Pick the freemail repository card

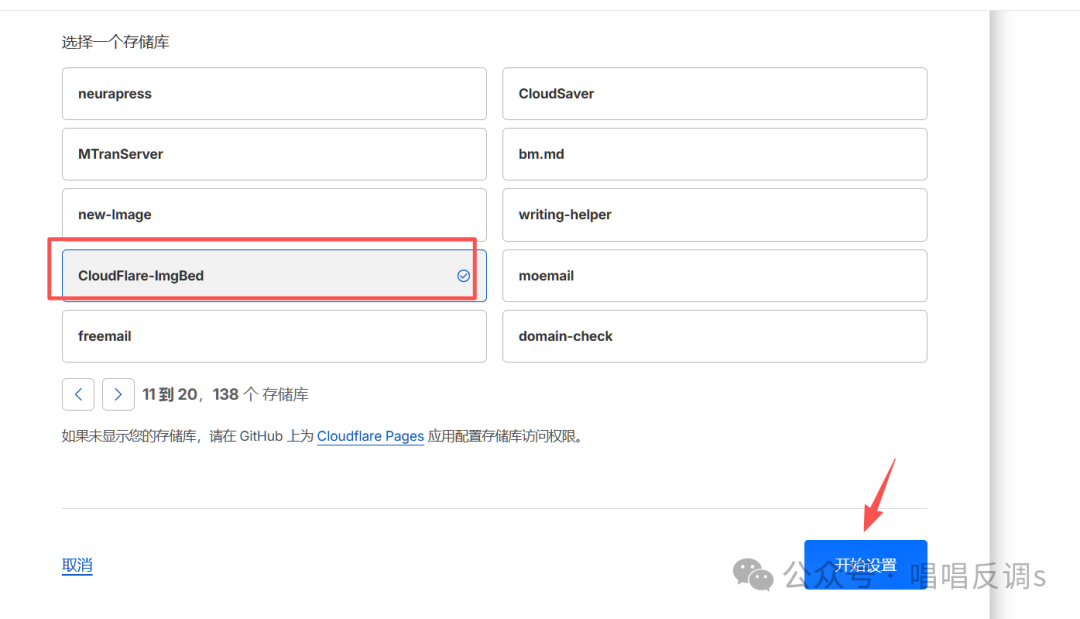click(x=273, y=336)
